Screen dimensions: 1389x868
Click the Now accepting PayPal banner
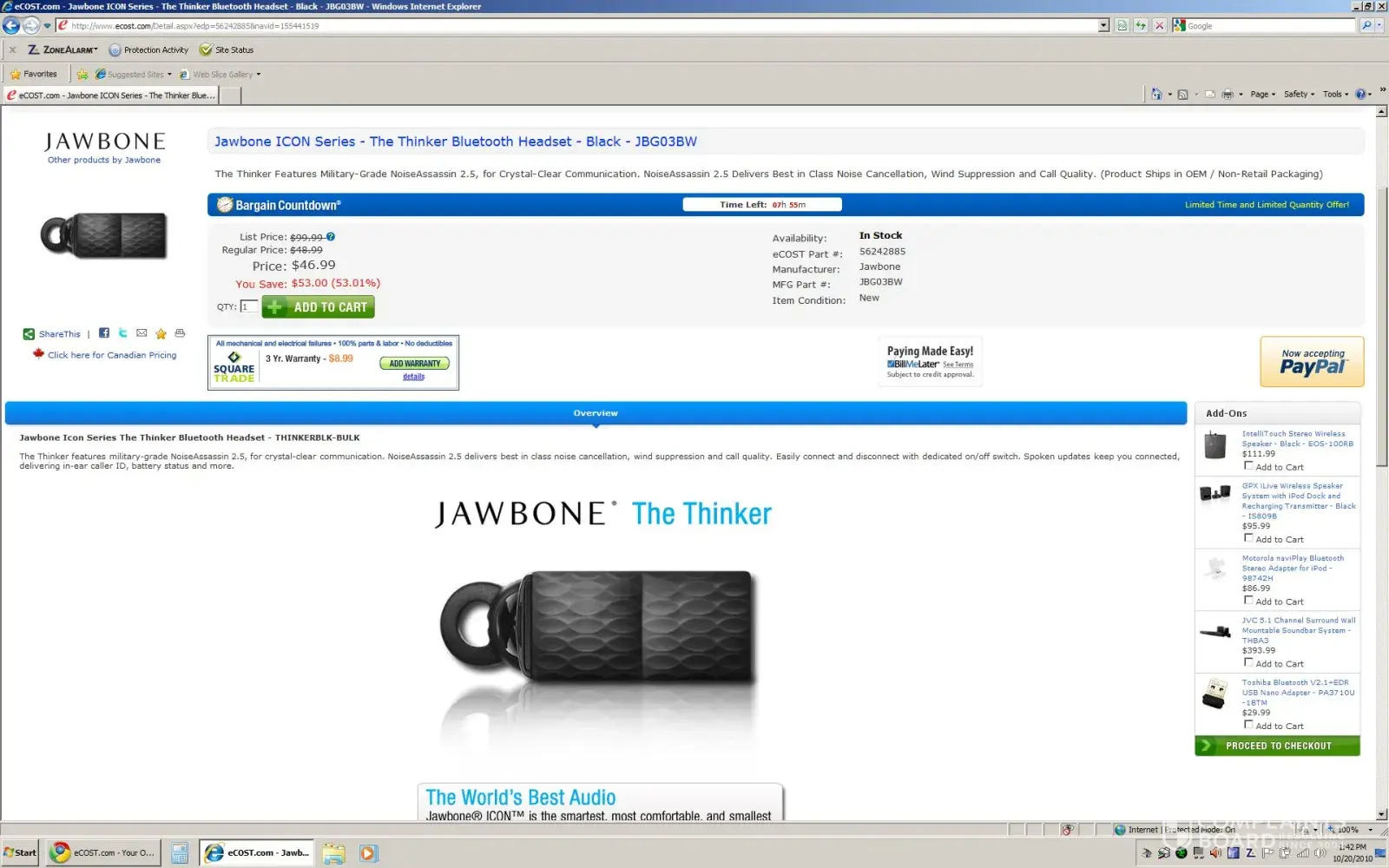(1312, 362)
